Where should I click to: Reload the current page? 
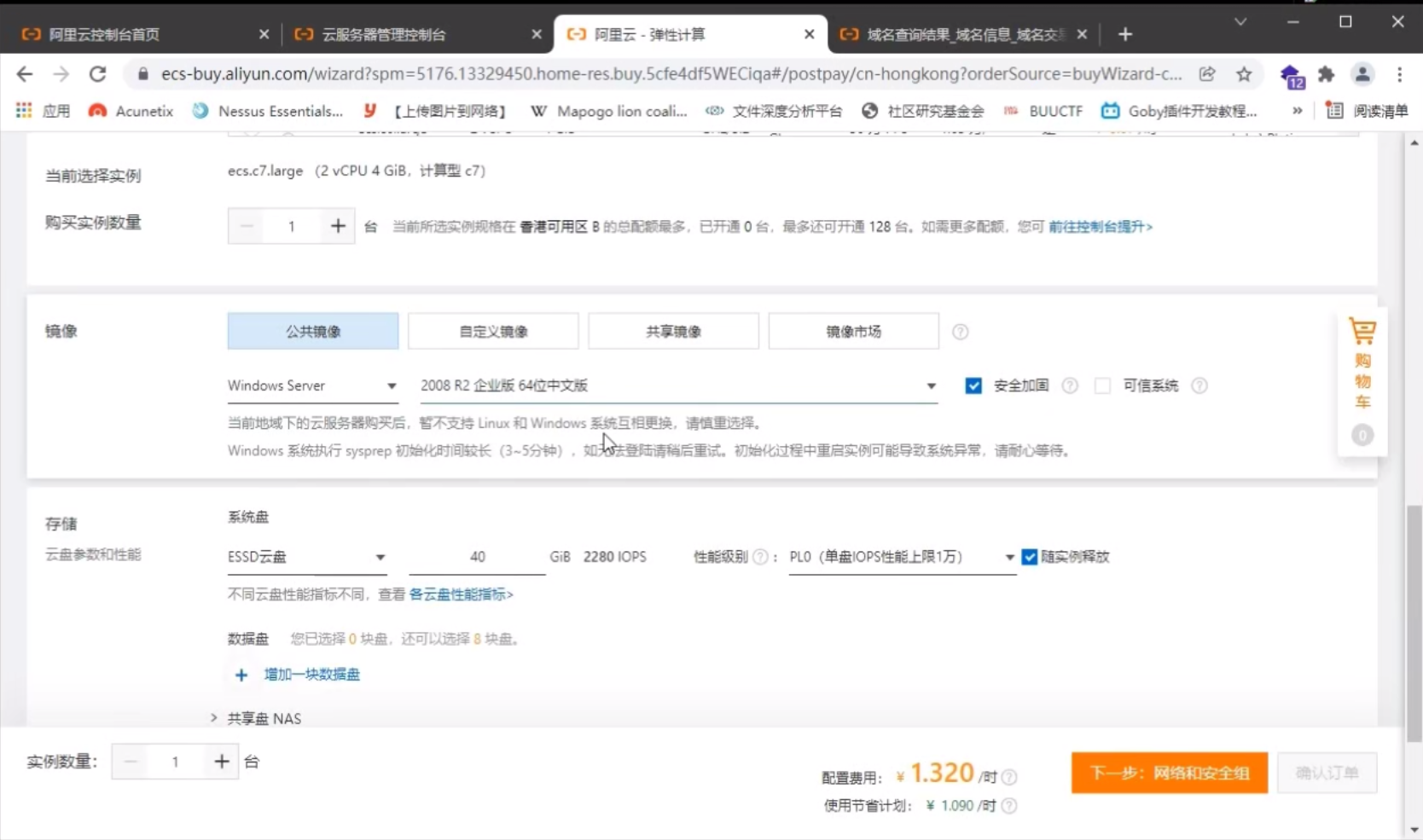click(x=98, y=74)
